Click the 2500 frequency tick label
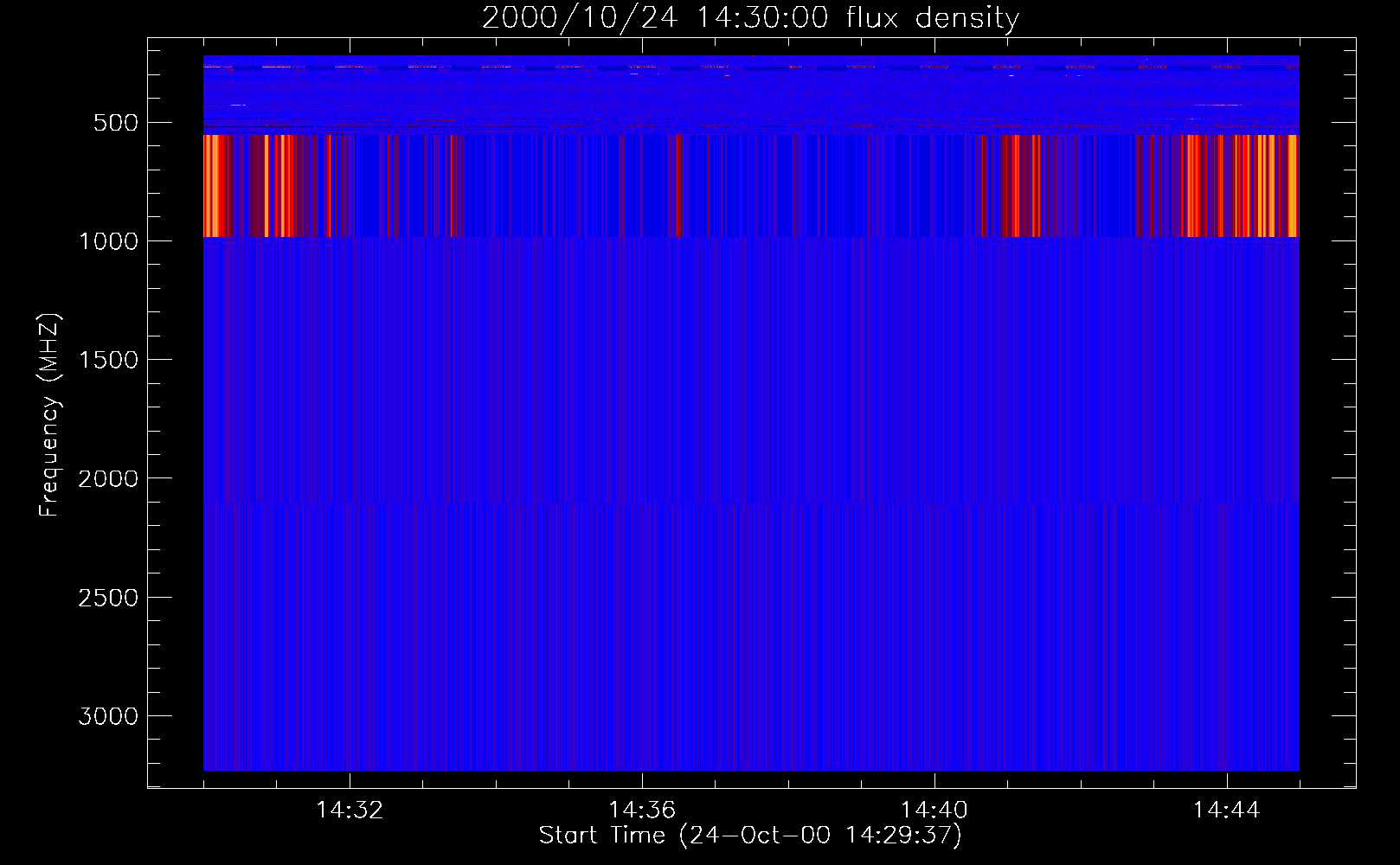Screen dimensions: 1400x865 tap(108, 598)
